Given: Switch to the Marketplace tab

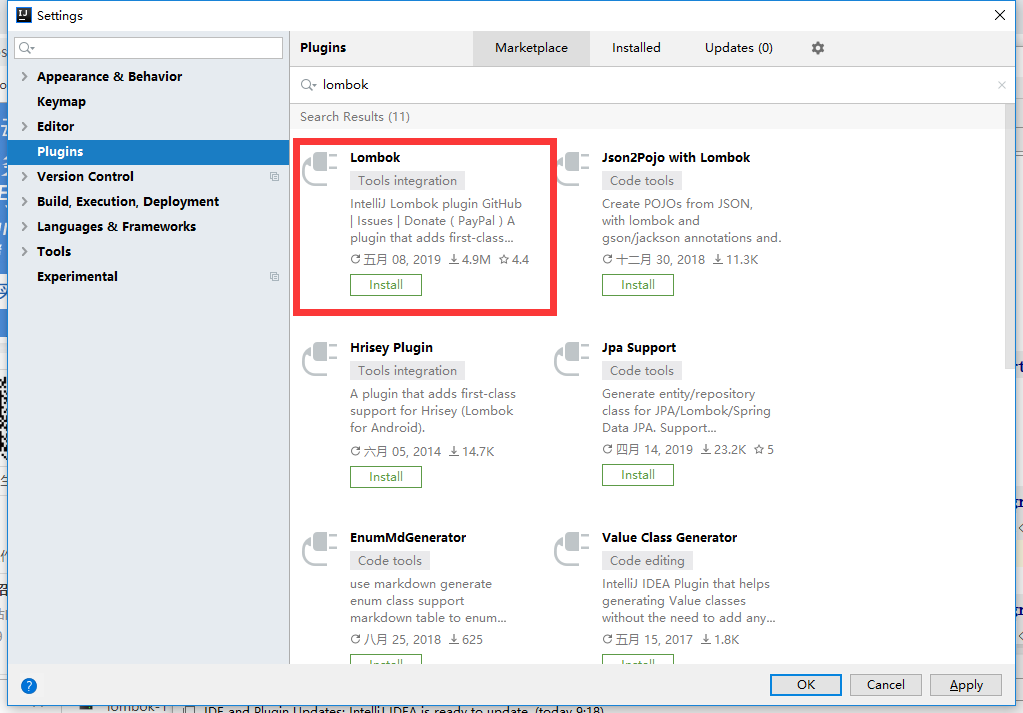Looking at the screenshot, I should tap(531, 48).
